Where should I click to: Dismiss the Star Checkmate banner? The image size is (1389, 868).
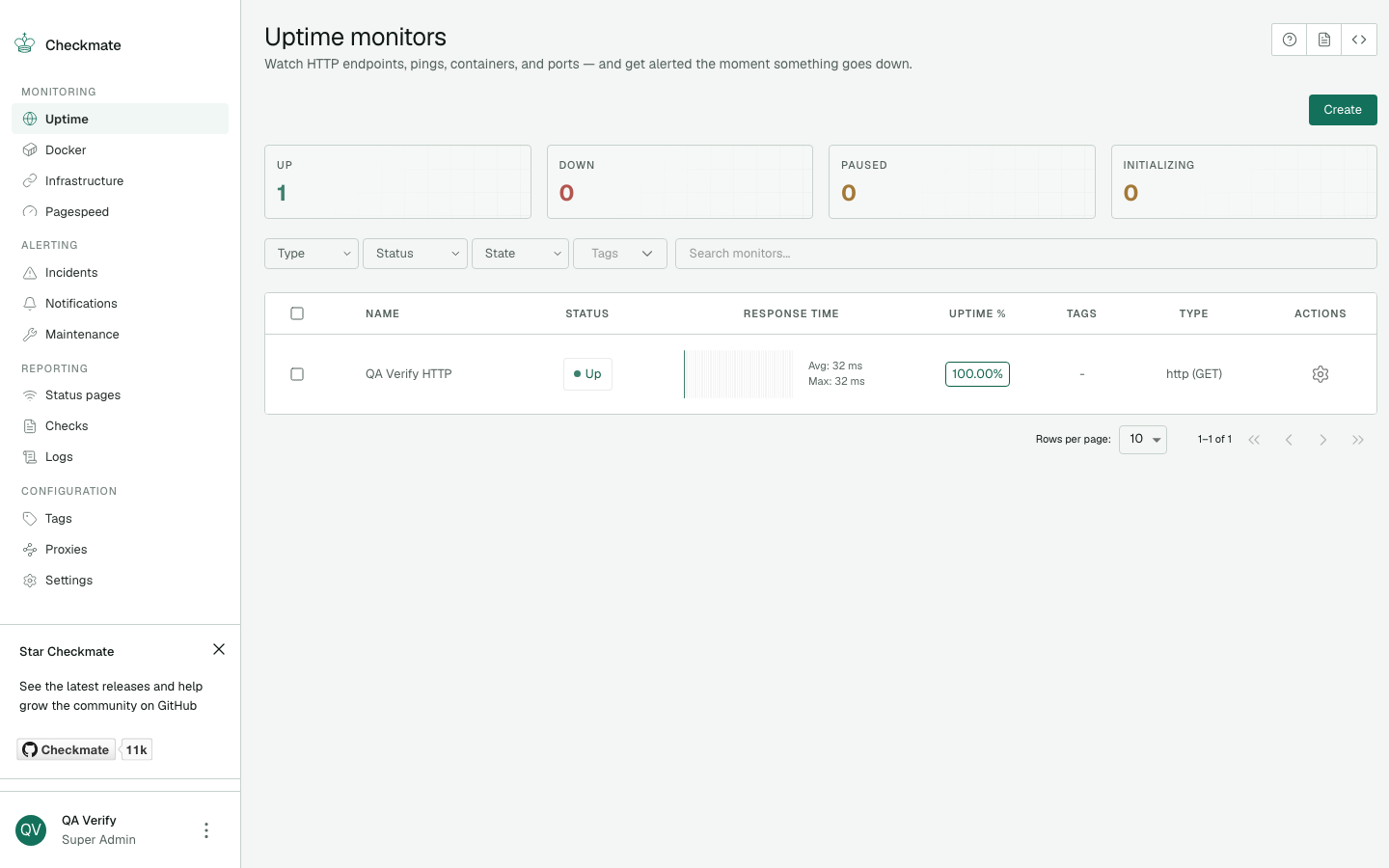click(219, 649)
